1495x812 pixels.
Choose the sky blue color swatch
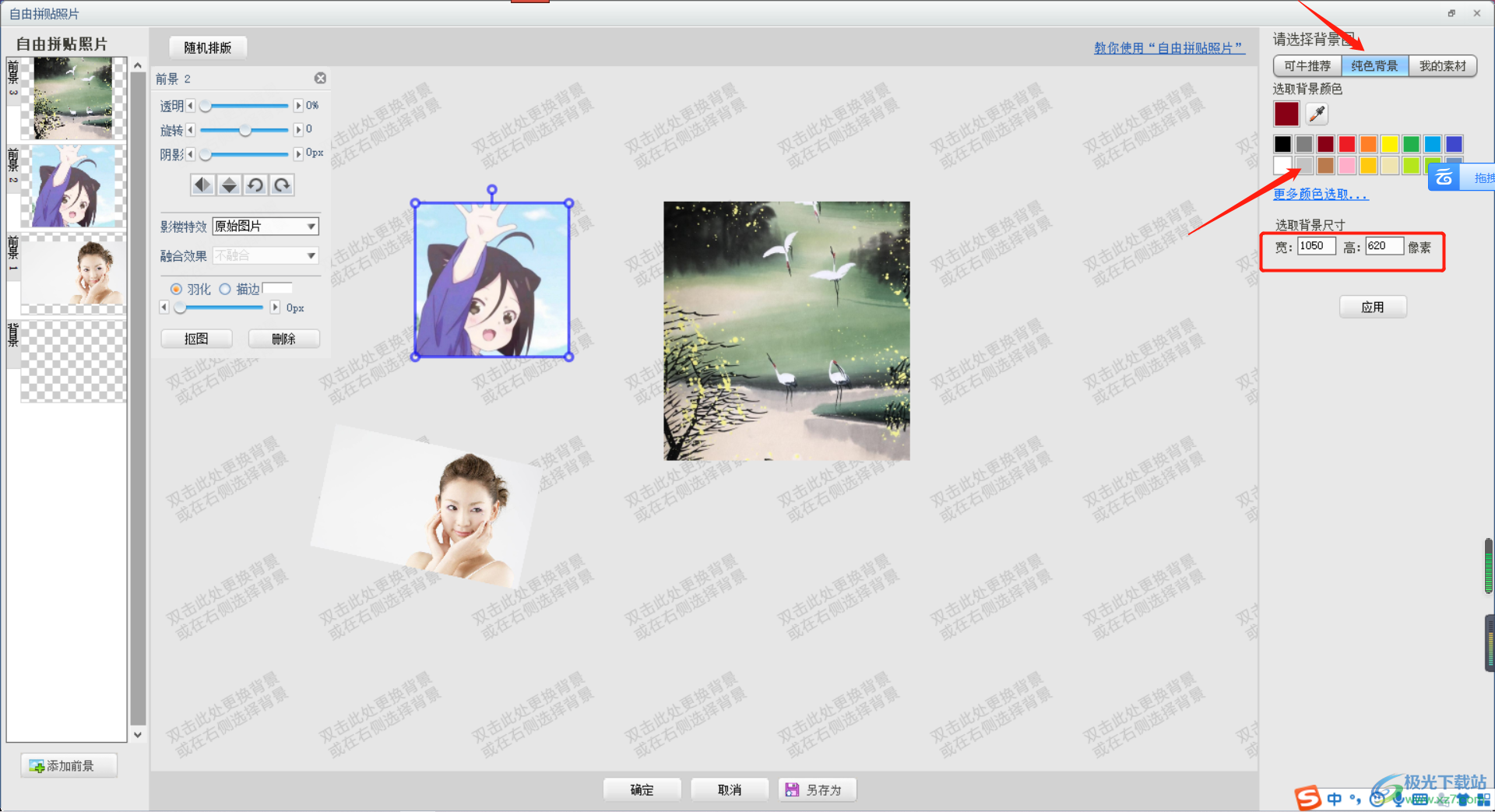coord(1433,144)
